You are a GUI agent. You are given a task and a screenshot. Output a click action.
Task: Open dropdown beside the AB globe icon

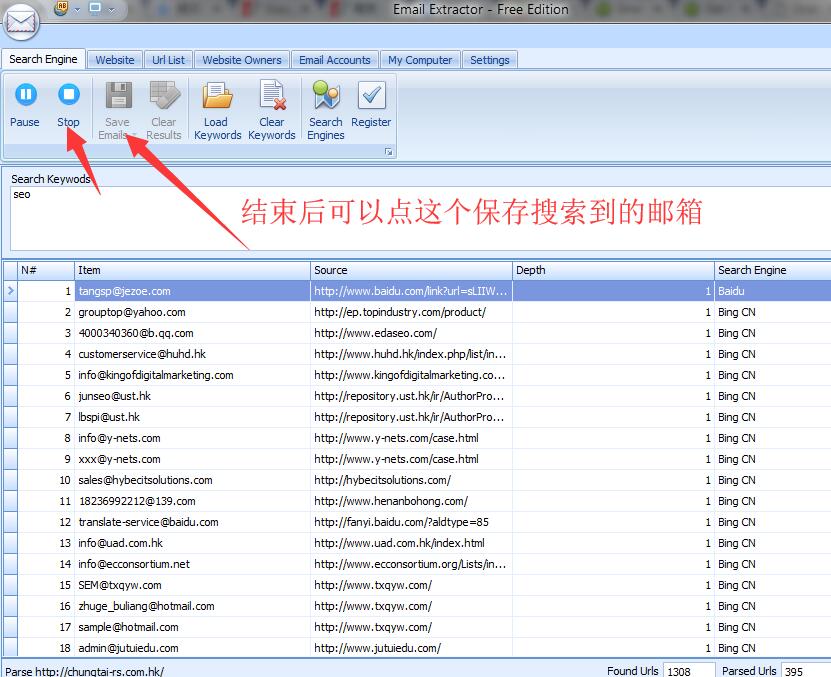point(77,10)
